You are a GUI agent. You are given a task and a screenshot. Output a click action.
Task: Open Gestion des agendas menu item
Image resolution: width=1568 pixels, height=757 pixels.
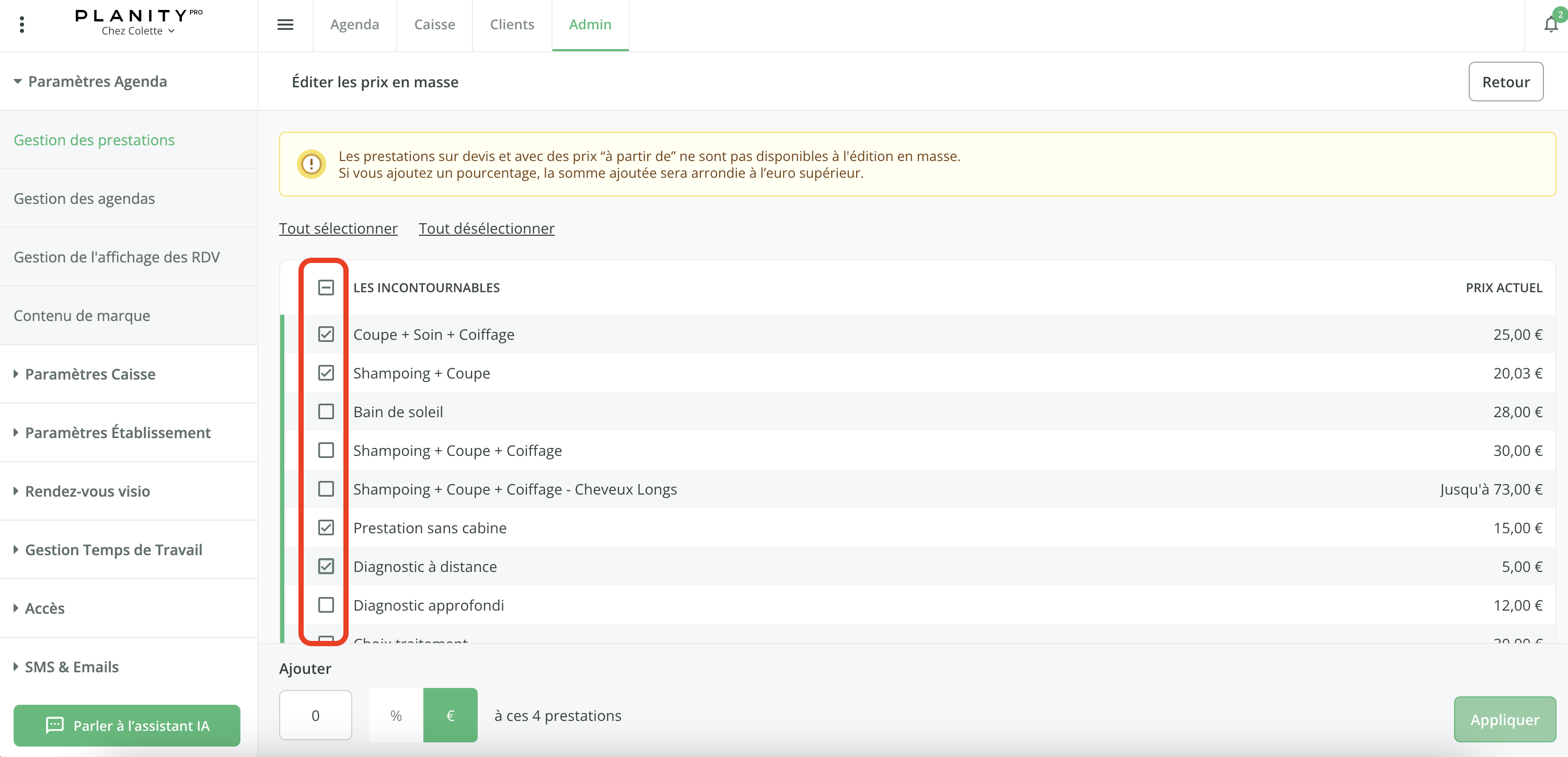click(x=84, y=199)
